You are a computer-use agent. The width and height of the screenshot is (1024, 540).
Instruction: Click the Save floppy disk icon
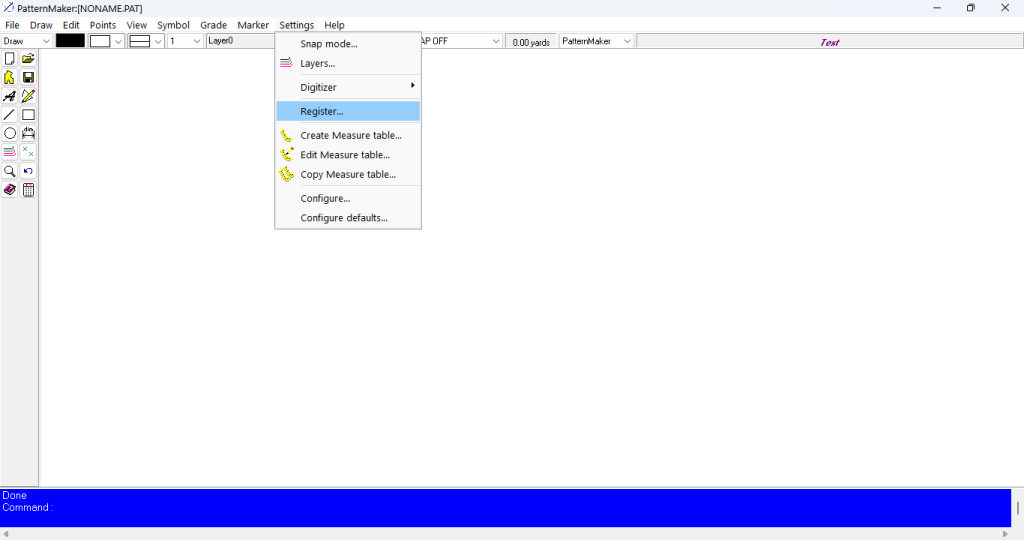(28, 78)
